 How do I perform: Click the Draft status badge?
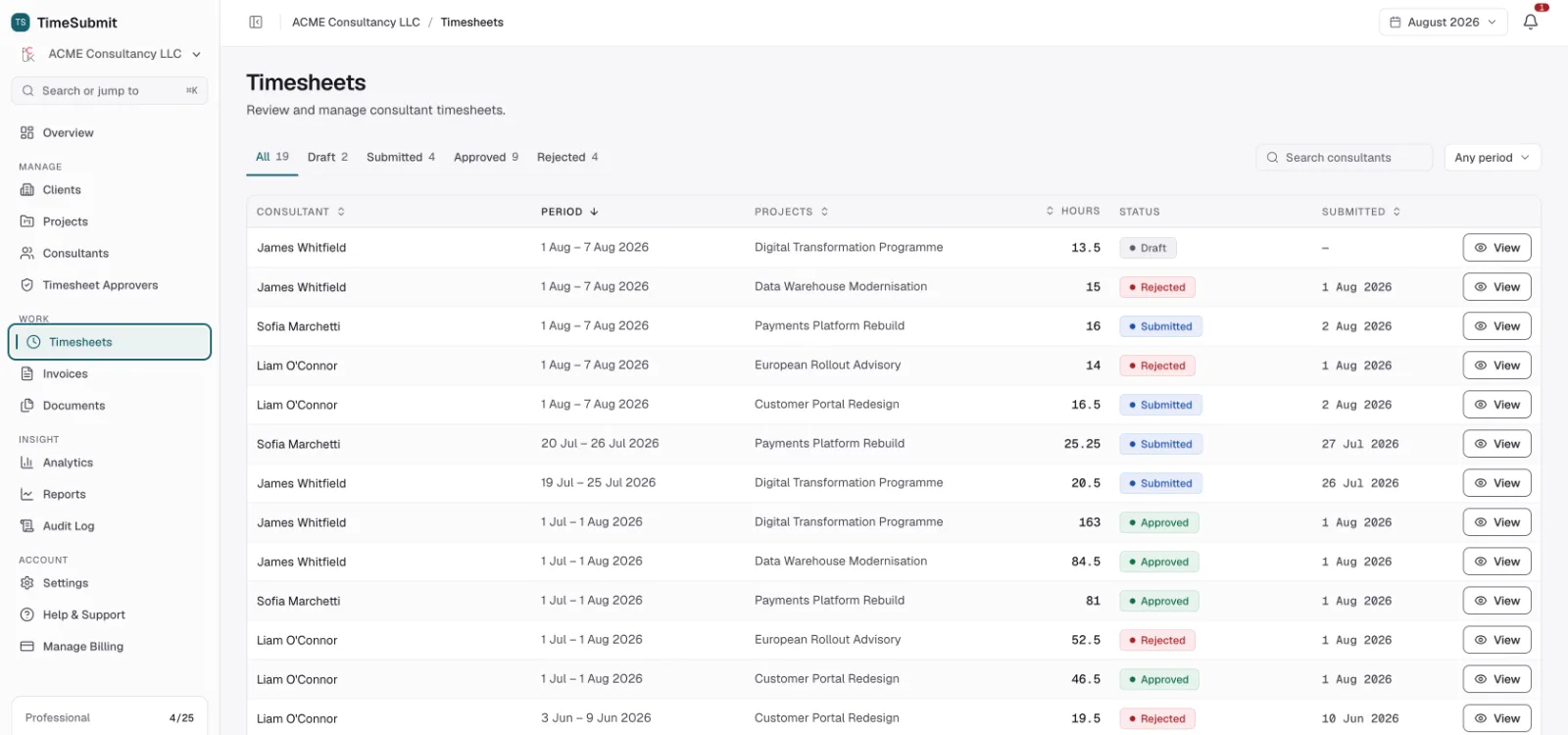pyautogui.click(x=1148, y=248)
